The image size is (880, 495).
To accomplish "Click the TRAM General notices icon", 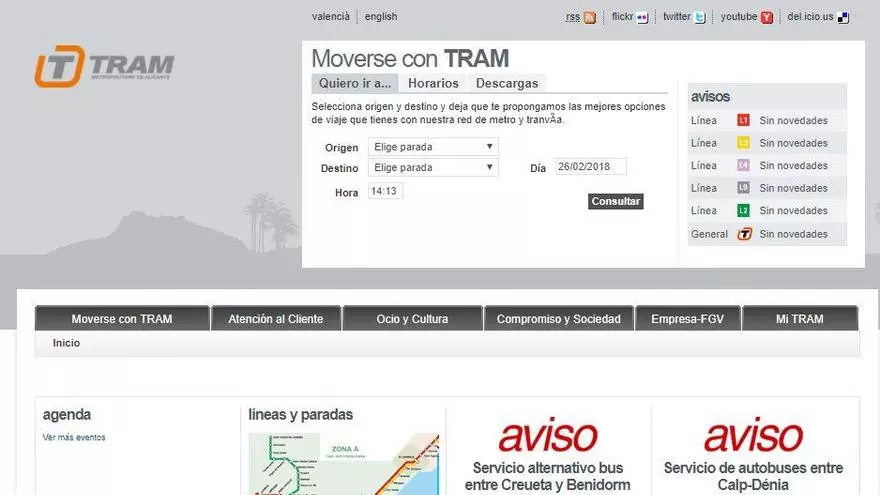I will [744, 234].
